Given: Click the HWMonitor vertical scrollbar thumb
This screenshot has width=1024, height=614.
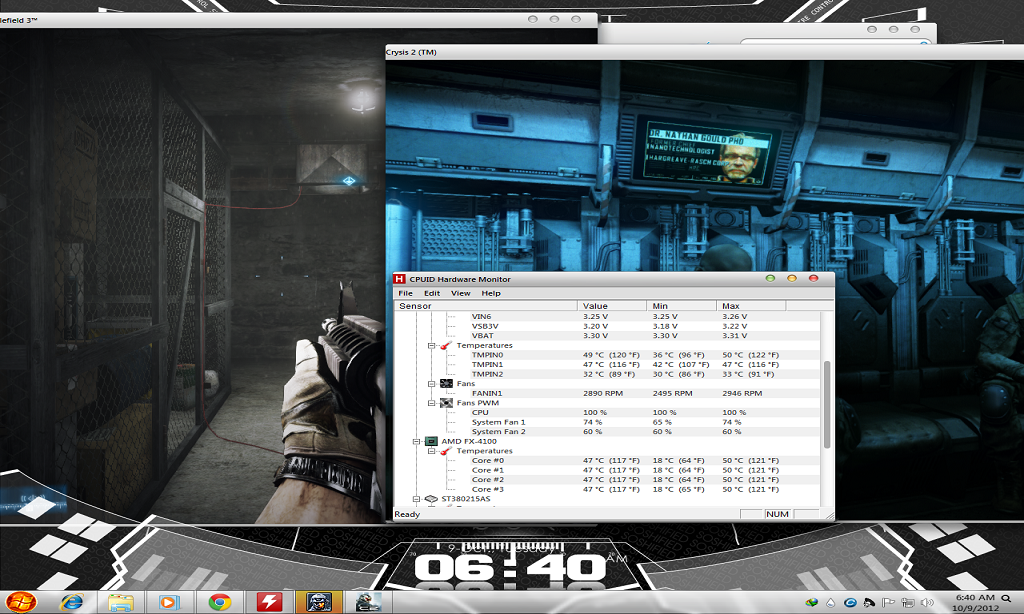Looking at the screenshot, I should click(x=827, y=404).
